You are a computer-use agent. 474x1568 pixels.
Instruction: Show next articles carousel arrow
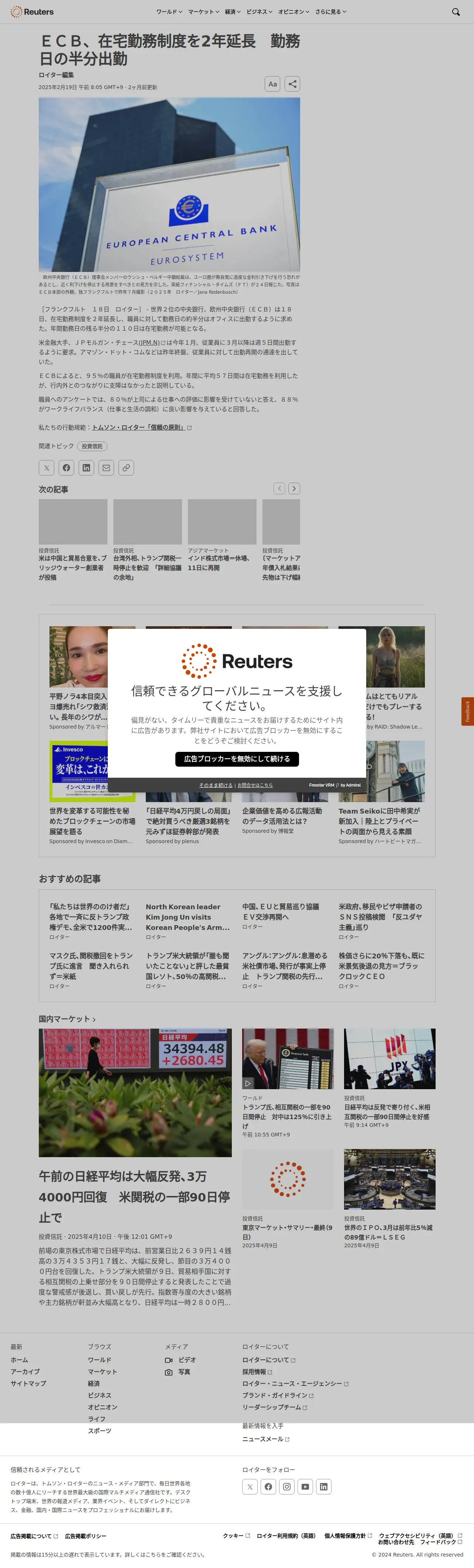pos(294,488)
